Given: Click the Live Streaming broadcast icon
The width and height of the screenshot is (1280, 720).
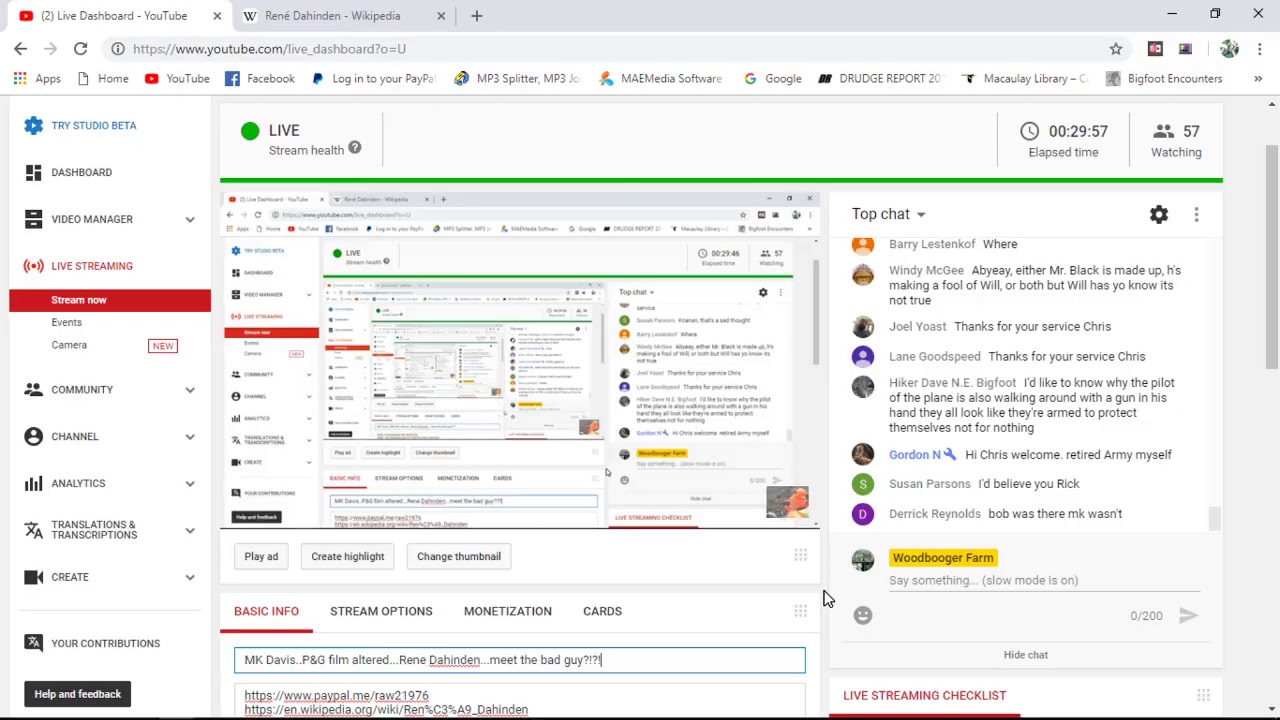Looking at the screenshot, I should tap(34, 266).
